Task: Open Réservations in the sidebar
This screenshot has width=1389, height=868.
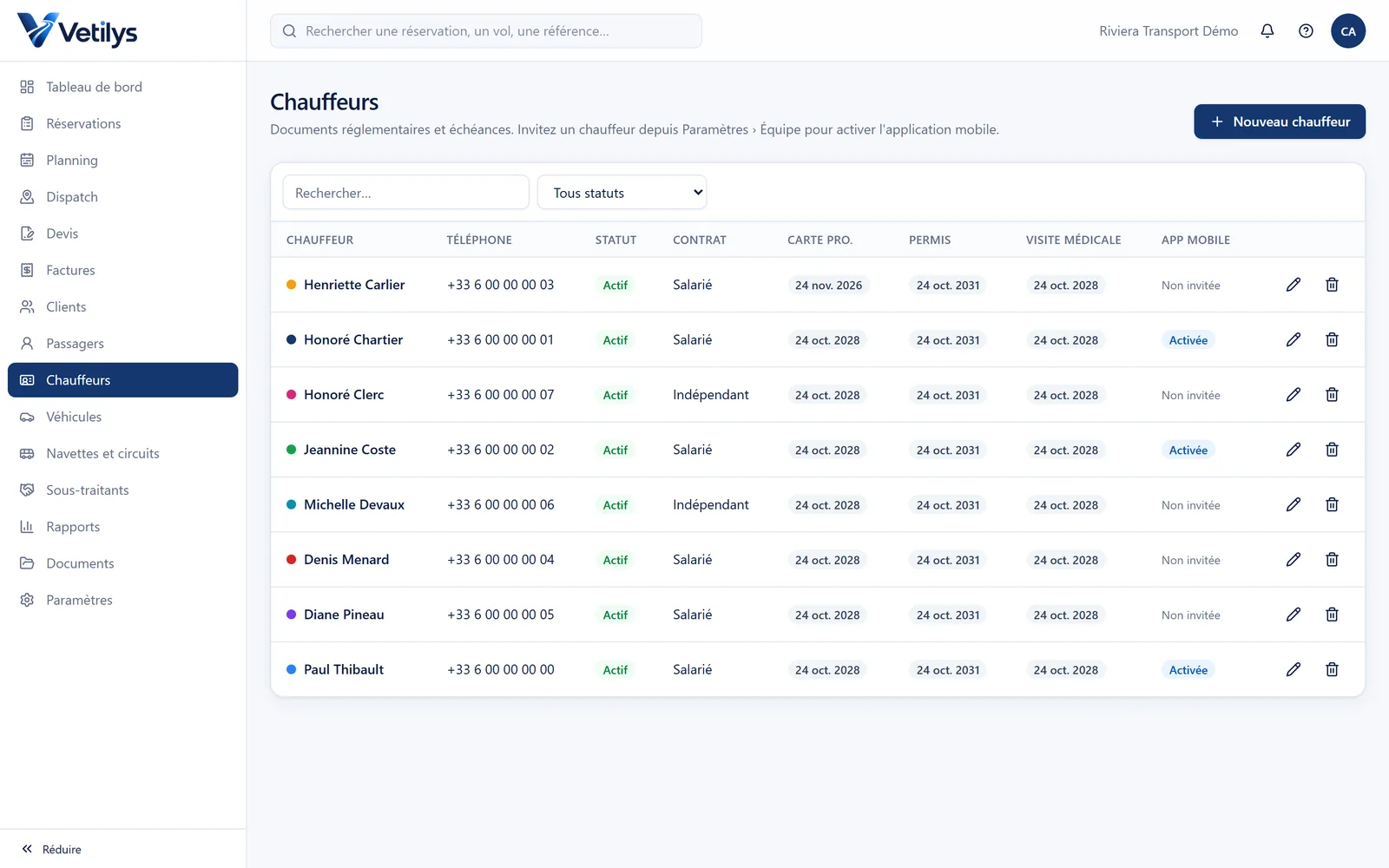Action: click(122, 123)
